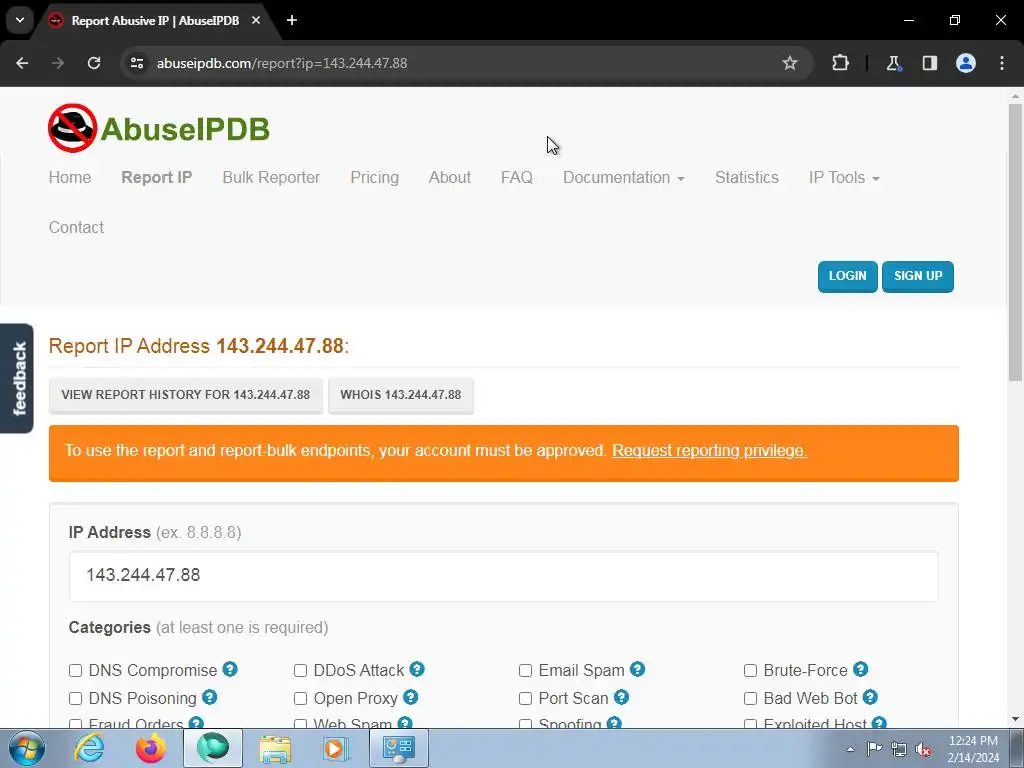
Task: Open the FAQ page
Action: 517,178
